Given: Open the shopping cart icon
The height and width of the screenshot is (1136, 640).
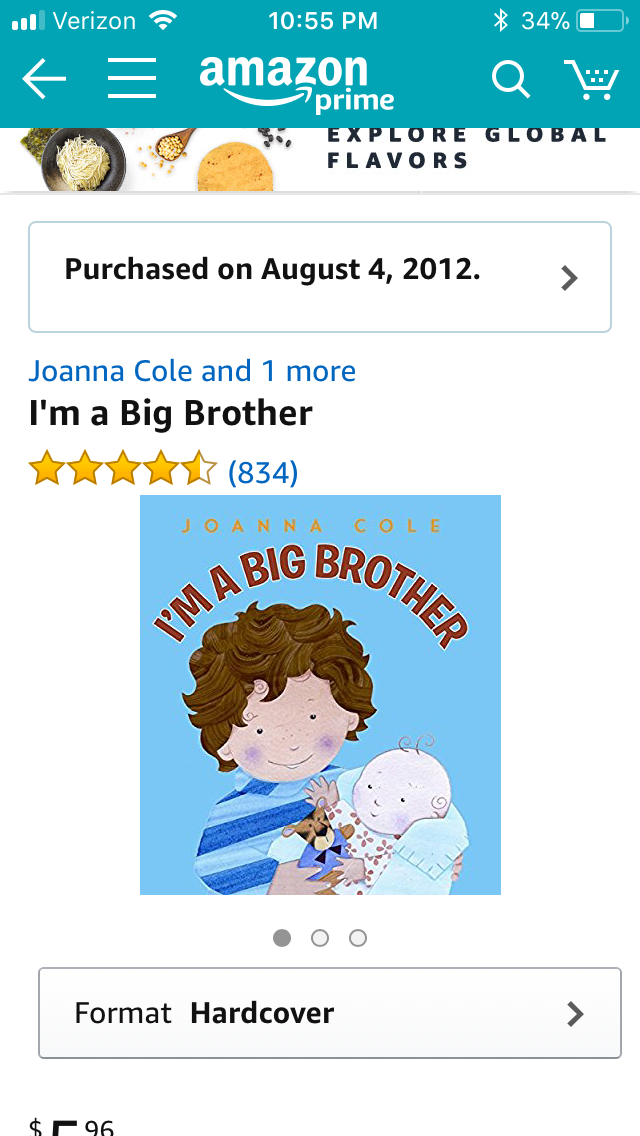Looking at the screenshot, I should (x=592, y=80).
